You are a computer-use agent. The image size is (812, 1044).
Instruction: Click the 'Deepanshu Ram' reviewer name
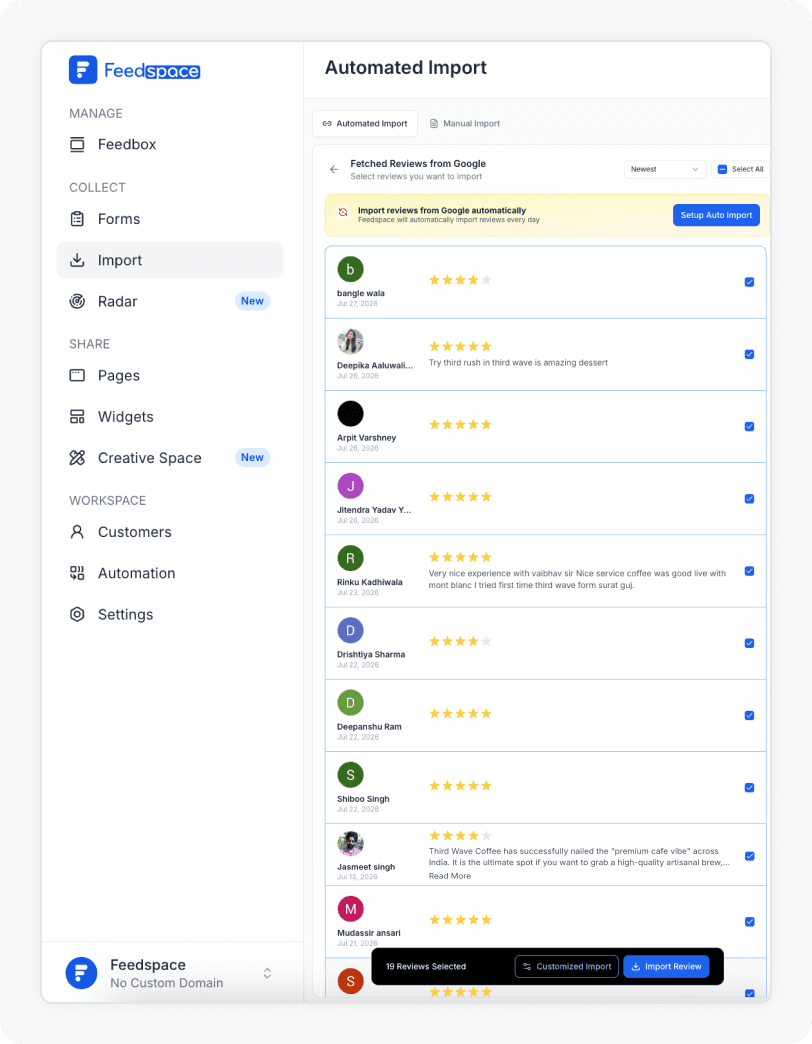(369, 727)
